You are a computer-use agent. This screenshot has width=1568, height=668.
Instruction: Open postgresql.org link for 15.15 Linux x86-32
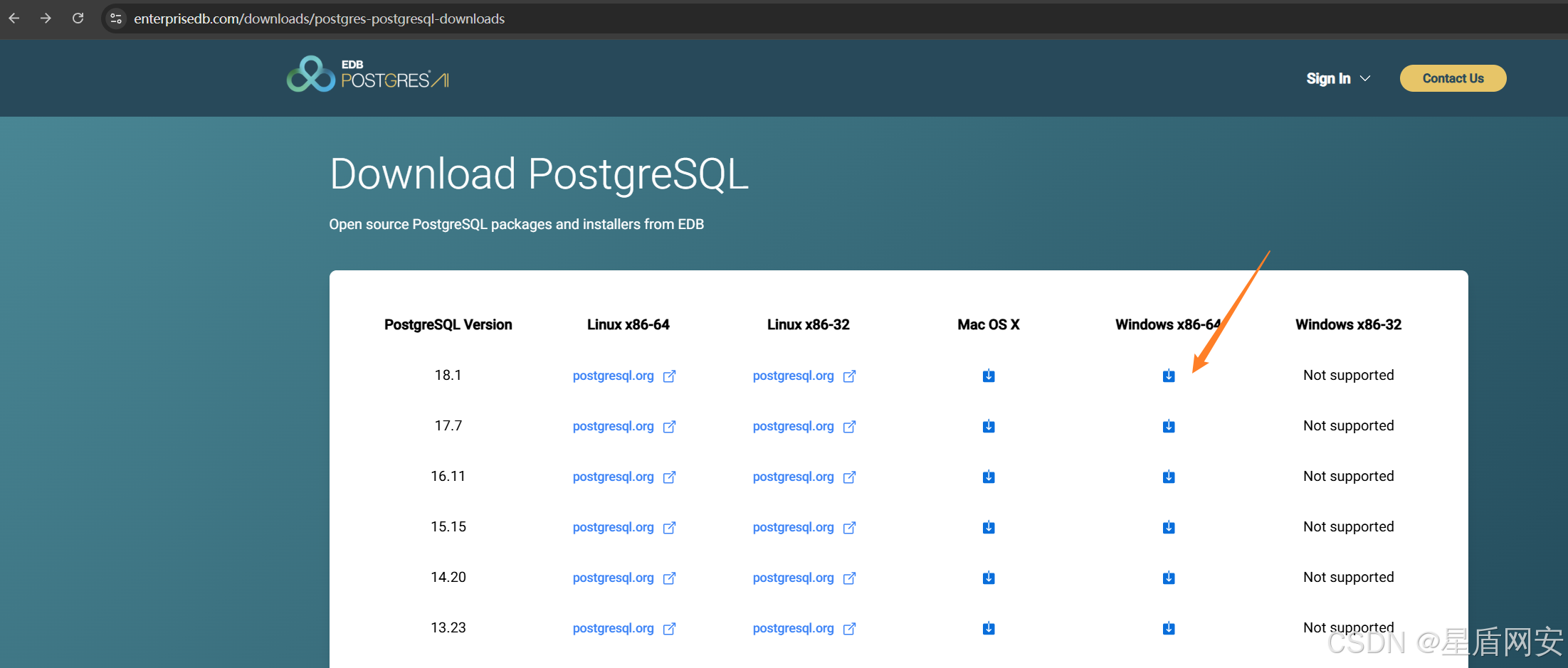[x=793, y=527]
